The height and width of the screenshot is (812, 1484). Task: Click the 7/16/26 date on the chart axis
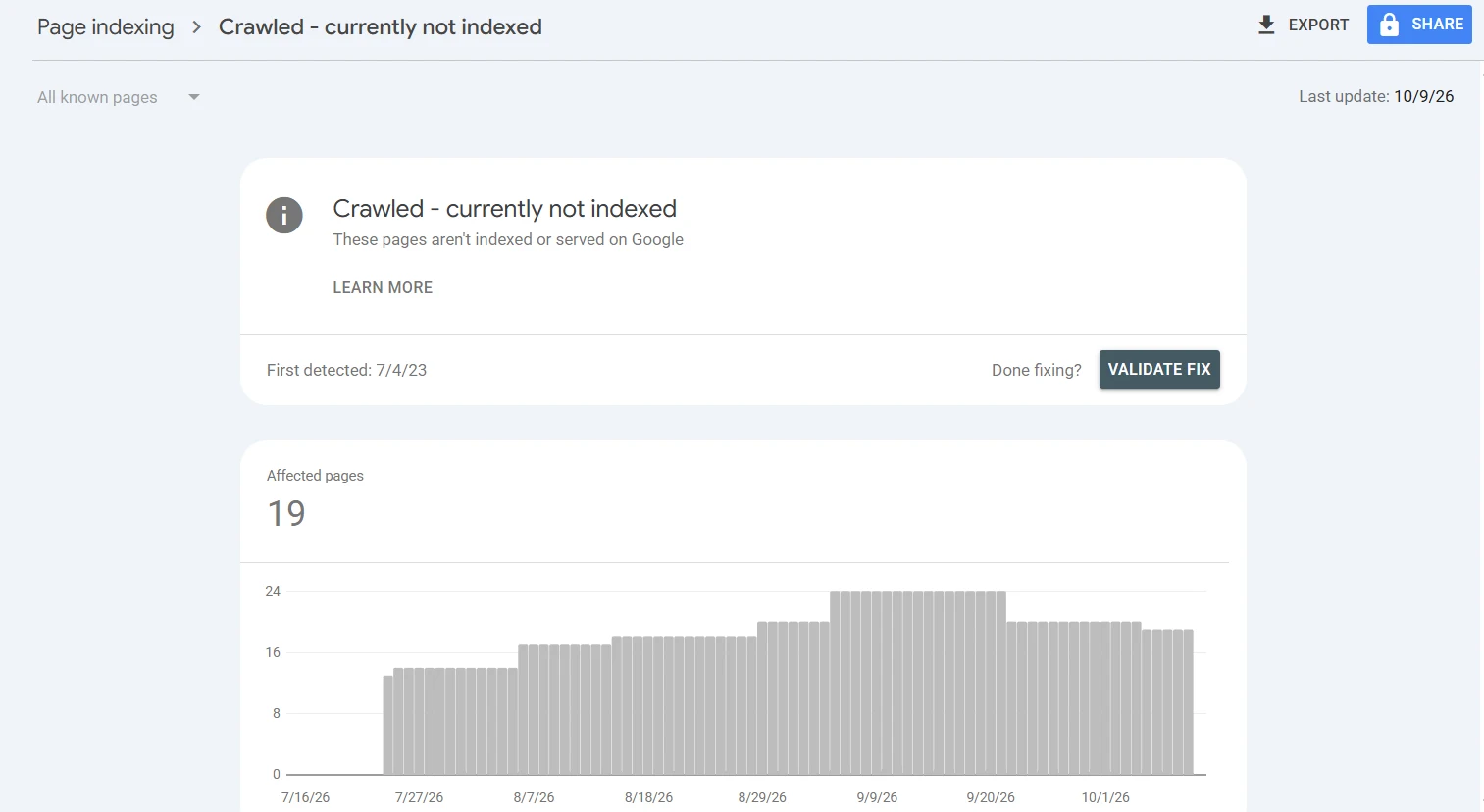click(305, 797)
